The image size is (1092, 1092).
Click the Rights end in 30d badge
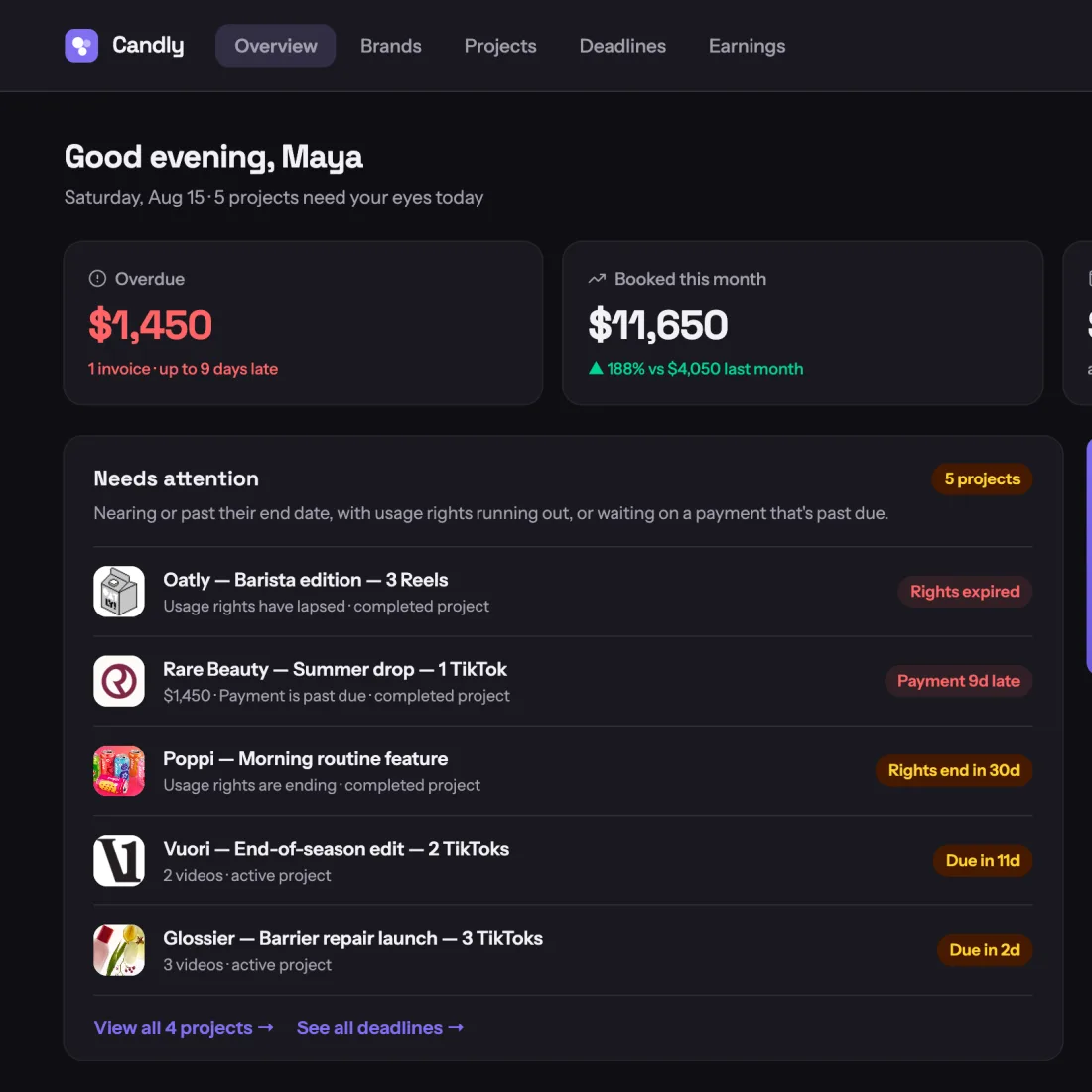(x=953, y=771)
